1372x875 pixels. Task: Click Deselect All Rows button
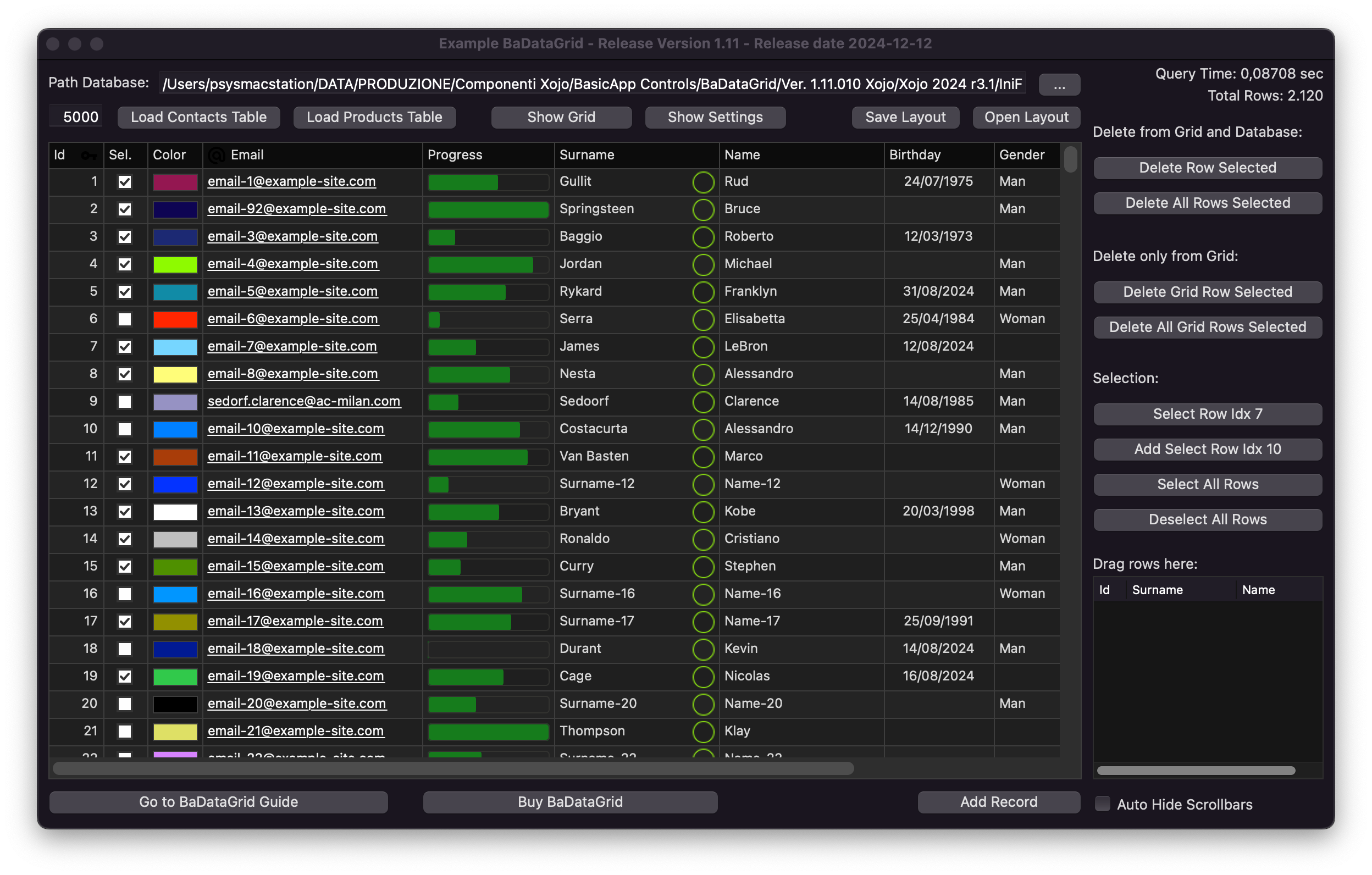click(1207, 519)
